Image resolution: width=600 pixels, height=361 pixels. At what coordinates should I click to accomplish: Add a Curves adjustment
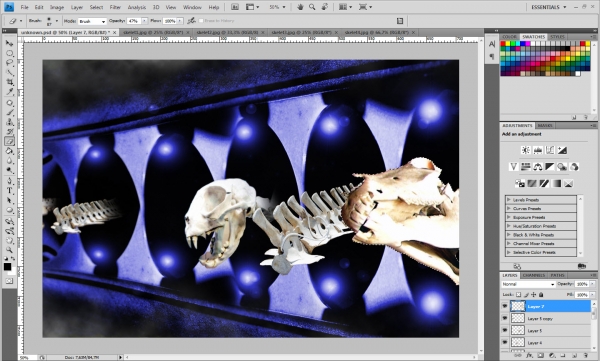point(550,150)
